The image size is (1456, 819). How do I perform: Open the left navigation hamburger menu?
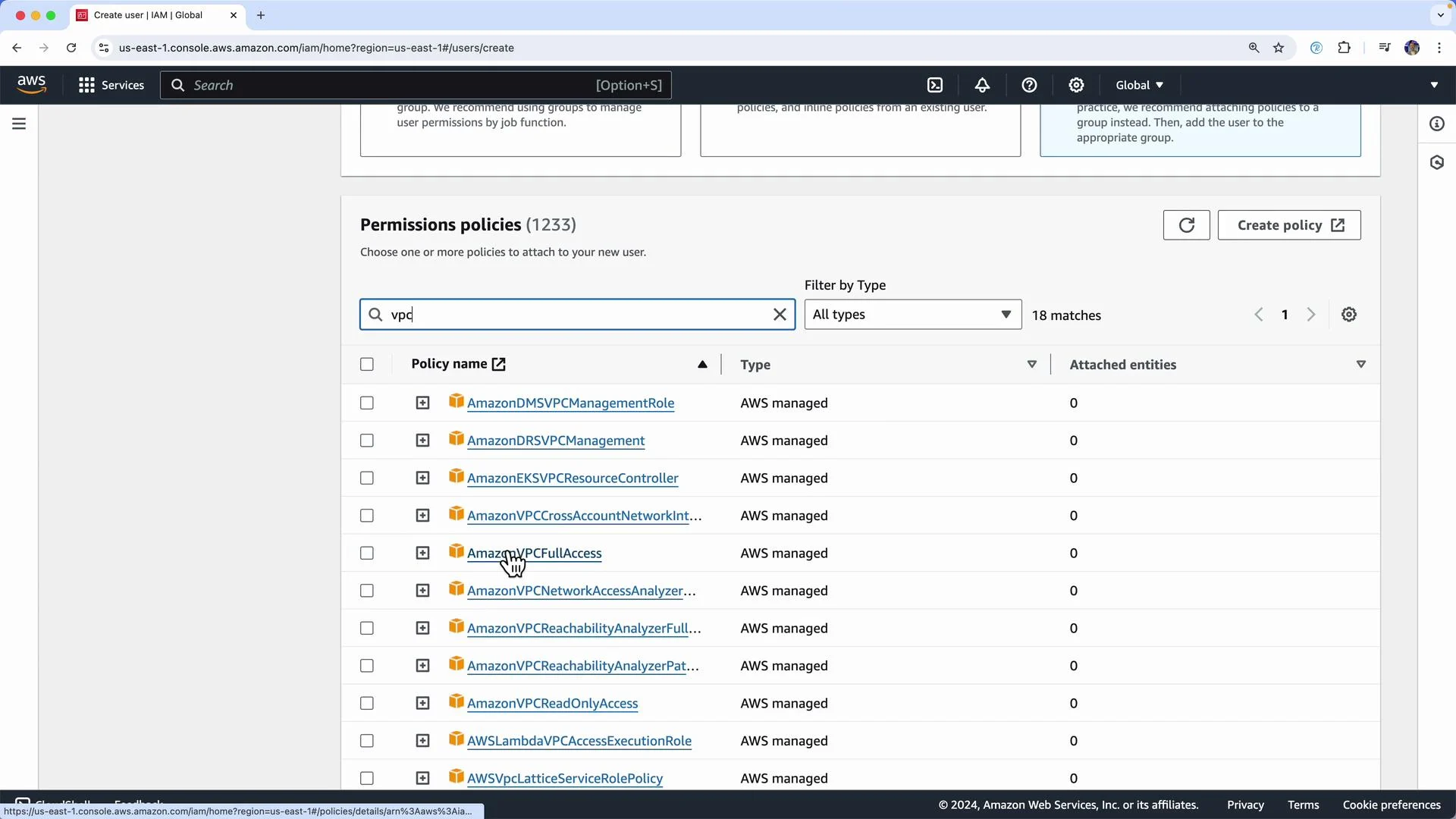pos(19,124)
